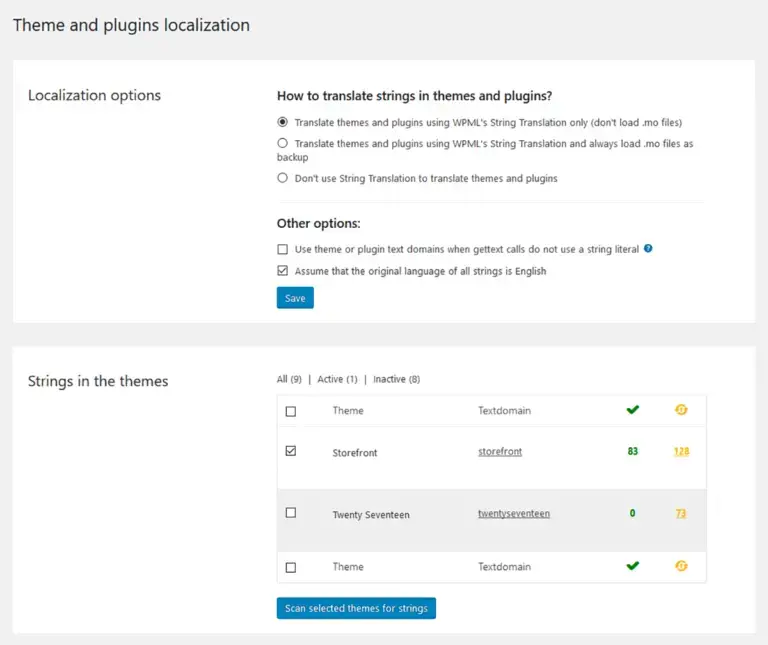Click the Save button
This screenshot has width=768, height=645.
[x=295, y=298]
